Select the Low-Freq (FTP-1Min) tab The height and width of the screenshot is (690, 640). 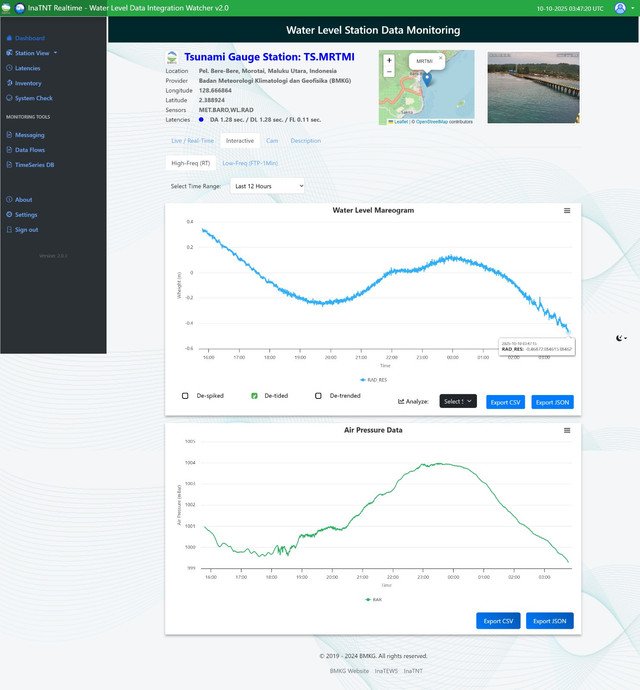[x=250, y=162]
